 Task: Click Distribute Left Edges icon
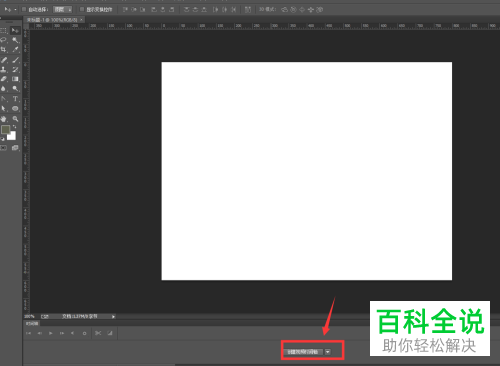216,10
